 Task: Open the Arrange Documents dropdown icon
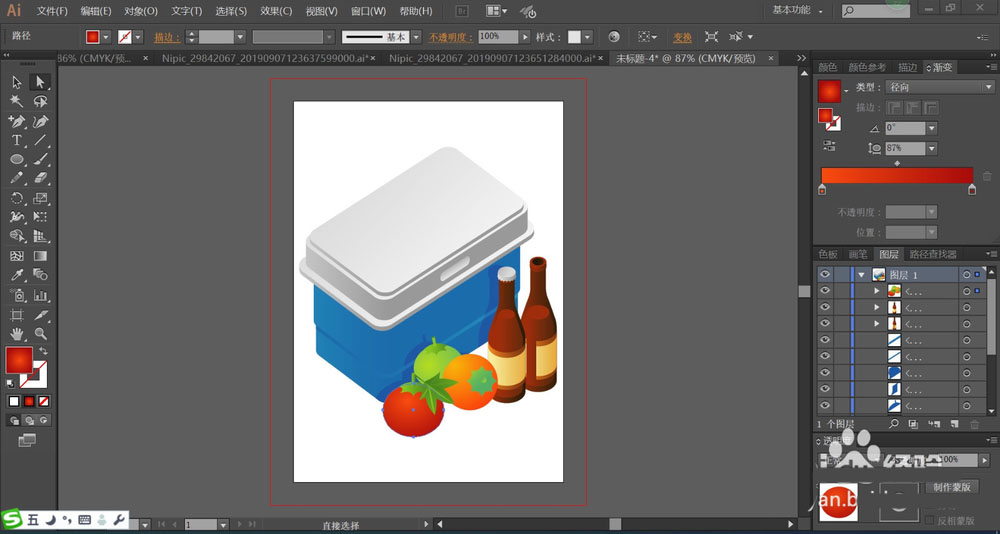(x=497, y=11)
